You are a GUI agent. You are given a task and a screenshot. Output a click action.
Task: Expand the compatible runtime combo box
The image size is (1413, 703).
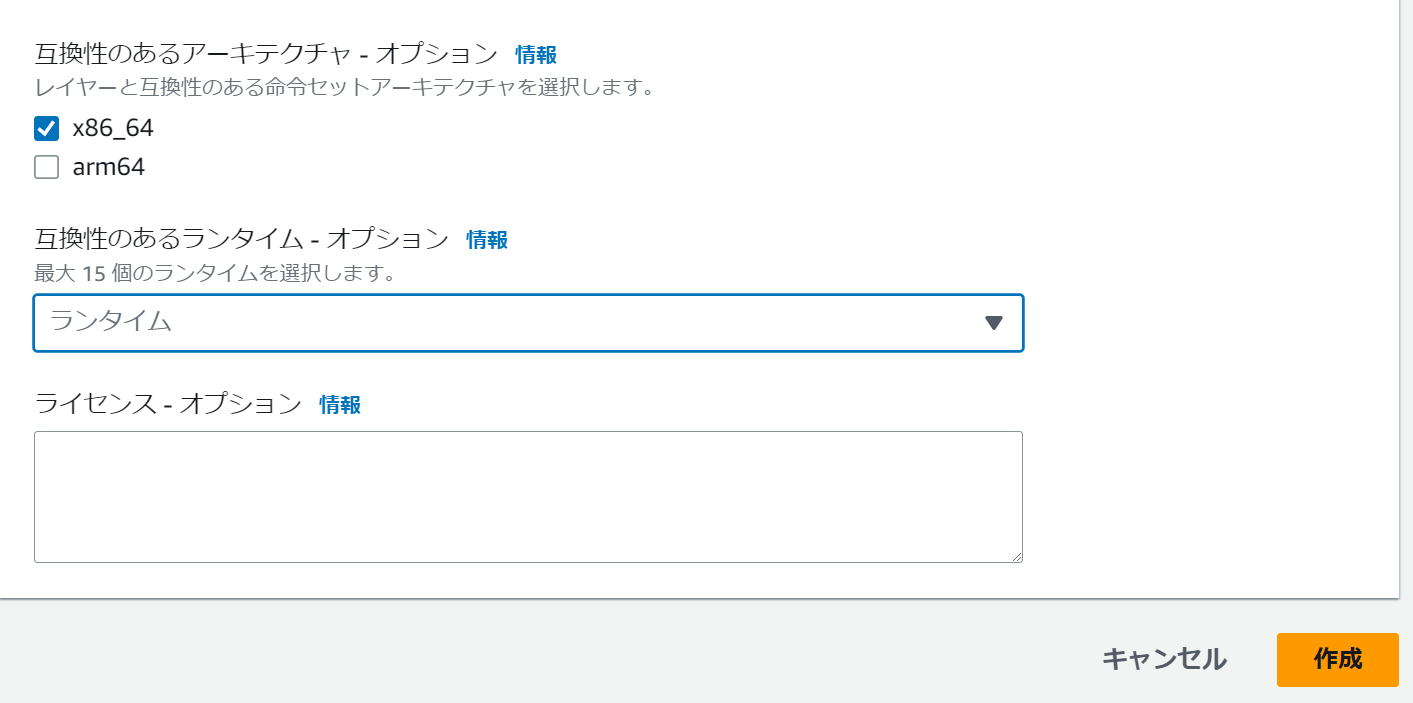(528, 323)
